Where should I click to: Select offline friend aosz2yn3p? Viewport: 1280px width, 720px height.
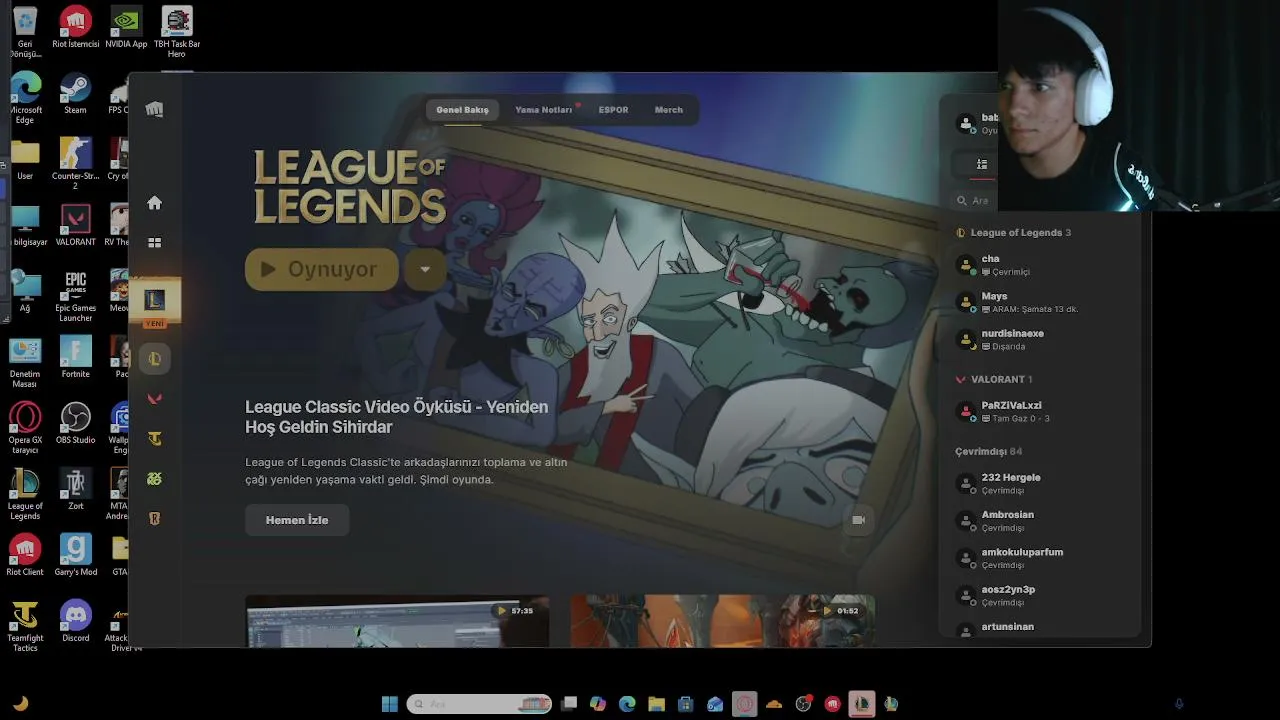click(1040, 596)
